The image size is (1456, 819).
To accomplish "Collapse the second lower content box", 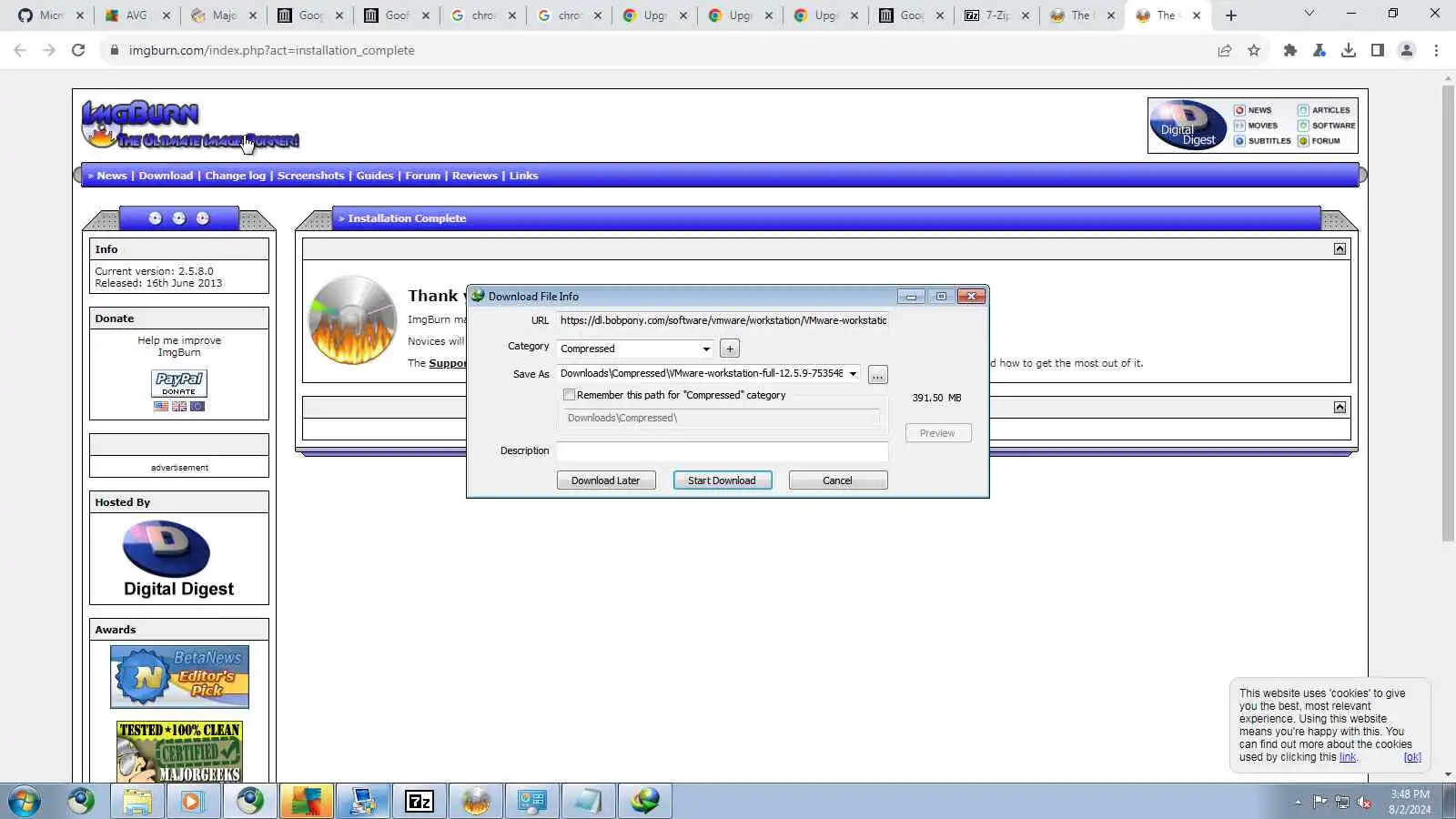I will tap(1340, 408).
